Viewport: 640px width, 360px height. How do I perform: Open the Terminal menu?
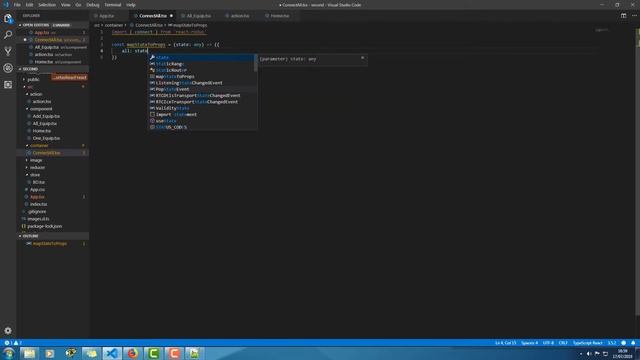113,5
